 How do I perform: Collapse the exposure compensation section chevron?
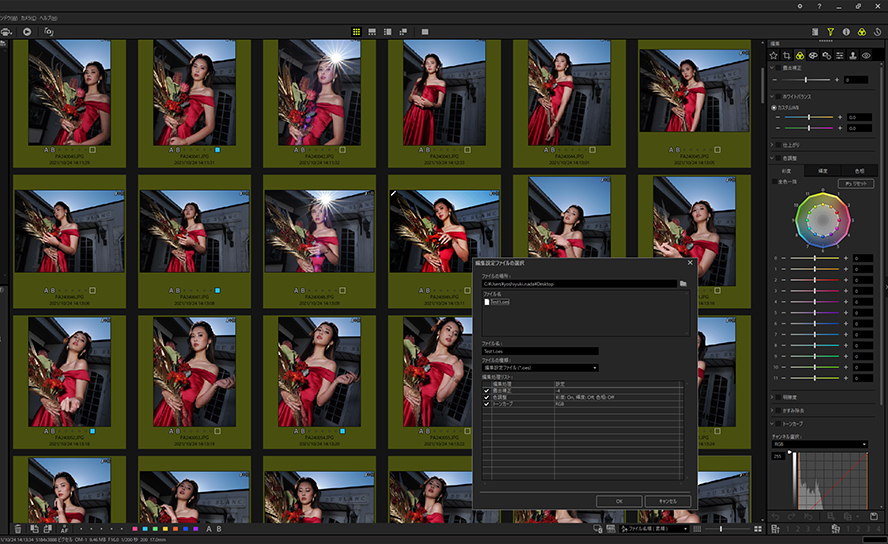(772, 67)
